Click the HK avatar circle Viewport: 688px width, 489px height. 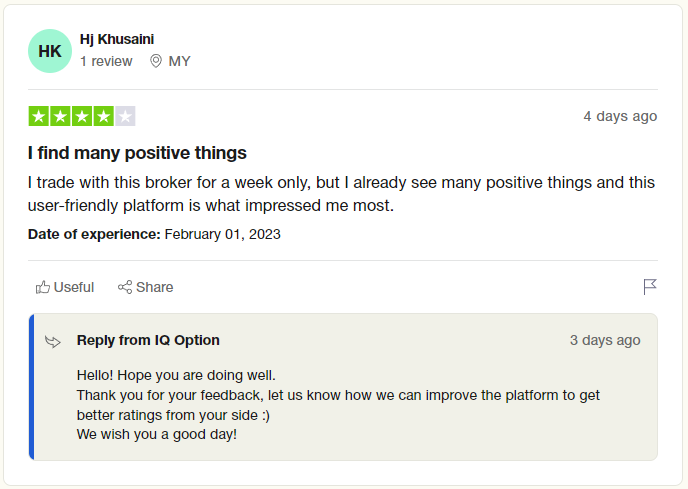(50, 51)
